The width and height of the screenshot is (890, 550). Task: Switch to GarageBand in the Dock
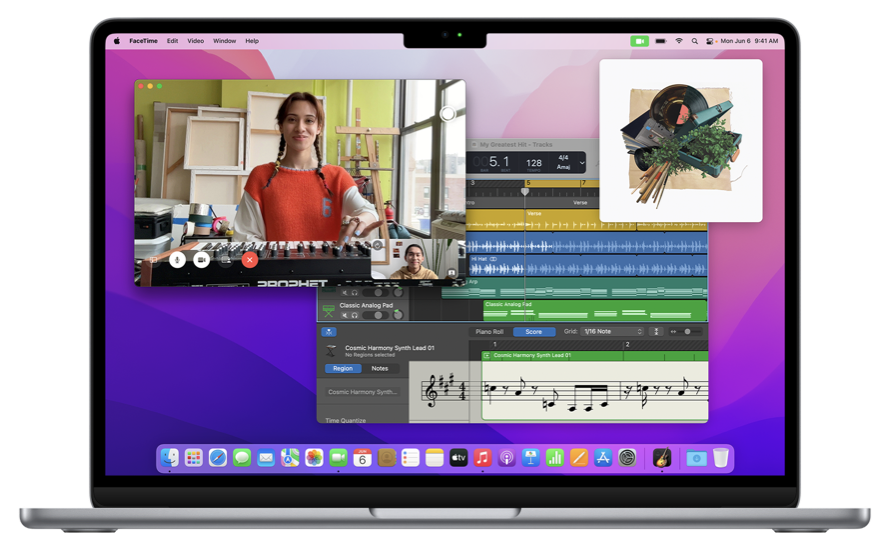[x=662, y=457]
